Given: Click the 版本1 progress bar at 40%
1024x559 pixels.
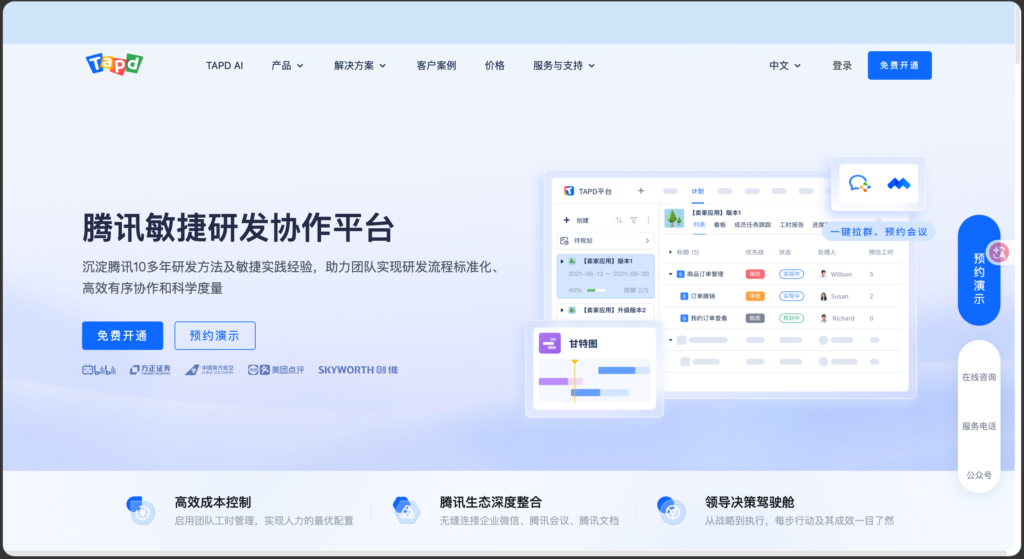Looking at the screenshot, I should (x=596, y=290).
